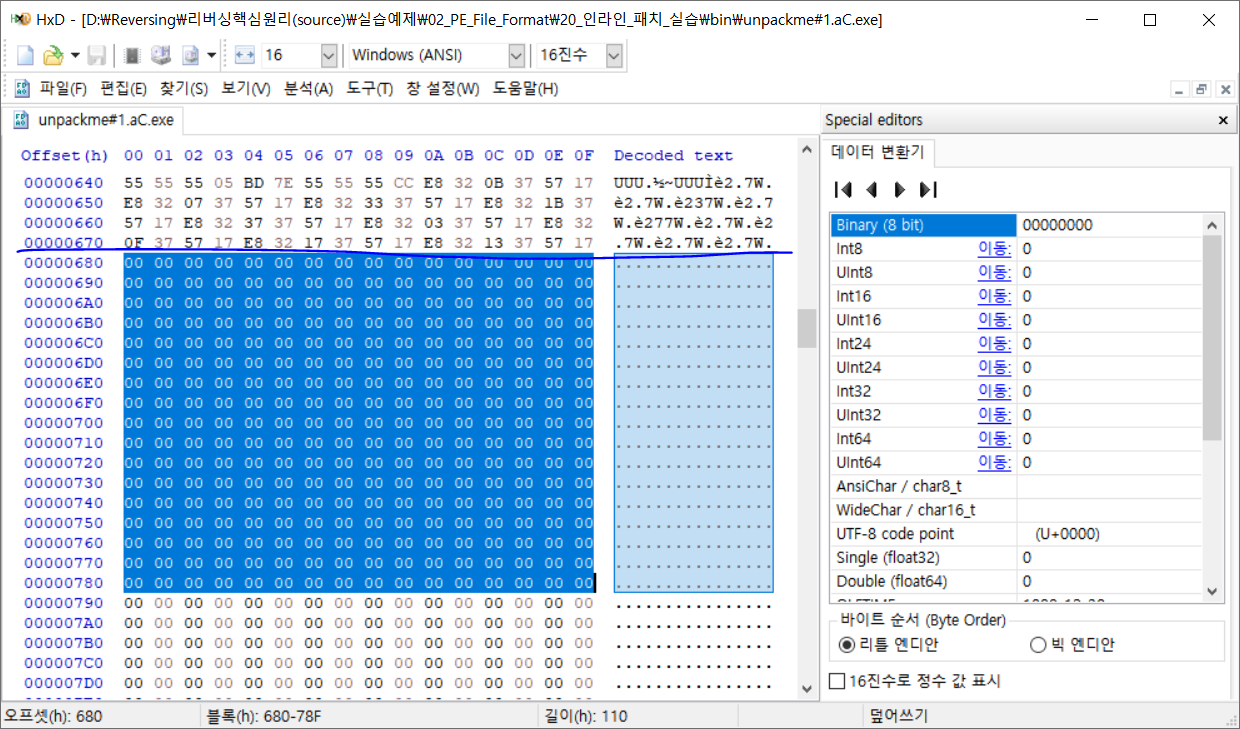The height and width of the screenshot is (729, 1240).
Task: Click the Save floppy disk icon
Action: click(x=97, y=55)
